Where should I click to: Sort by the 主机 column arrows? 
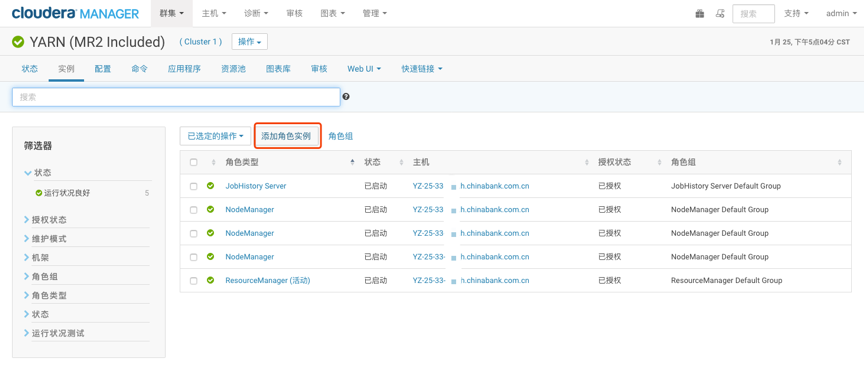[587, 163]
